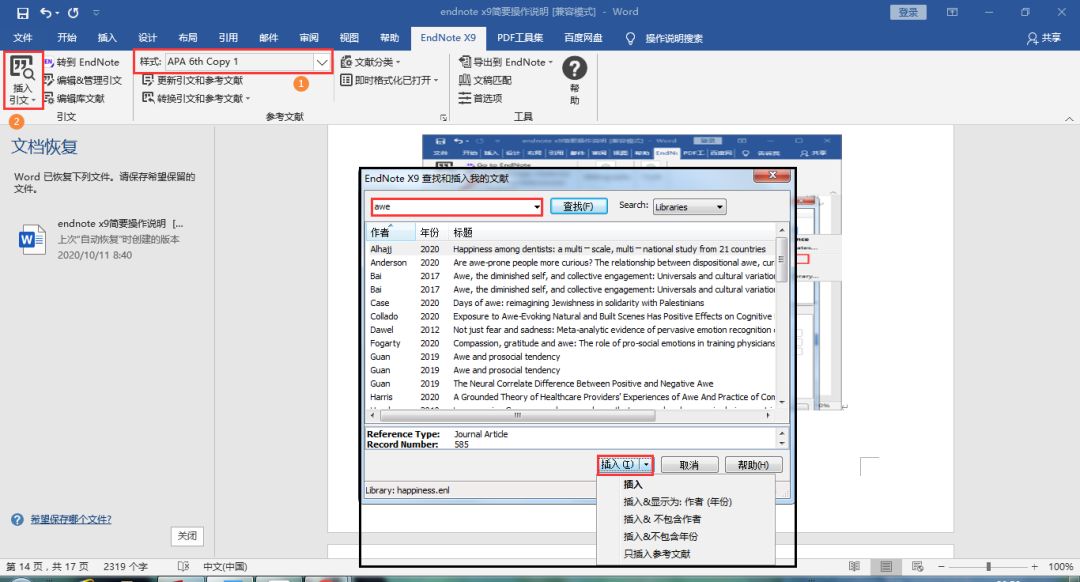This screenshot has height=582, width=1080.
Task: Switch to the 审阅 ribbon tab
Action: [309, 38]
